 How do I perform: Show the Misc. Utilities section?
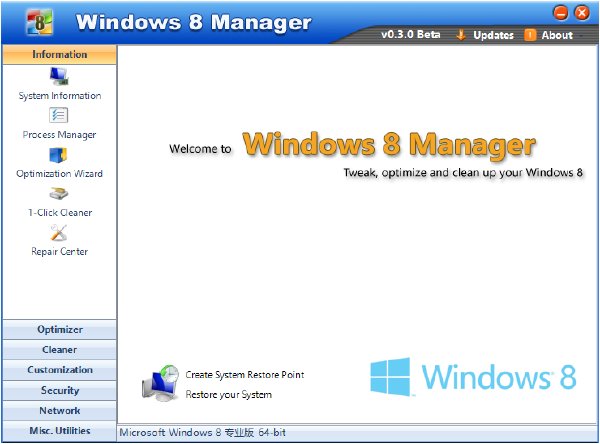tap(60, 431)
